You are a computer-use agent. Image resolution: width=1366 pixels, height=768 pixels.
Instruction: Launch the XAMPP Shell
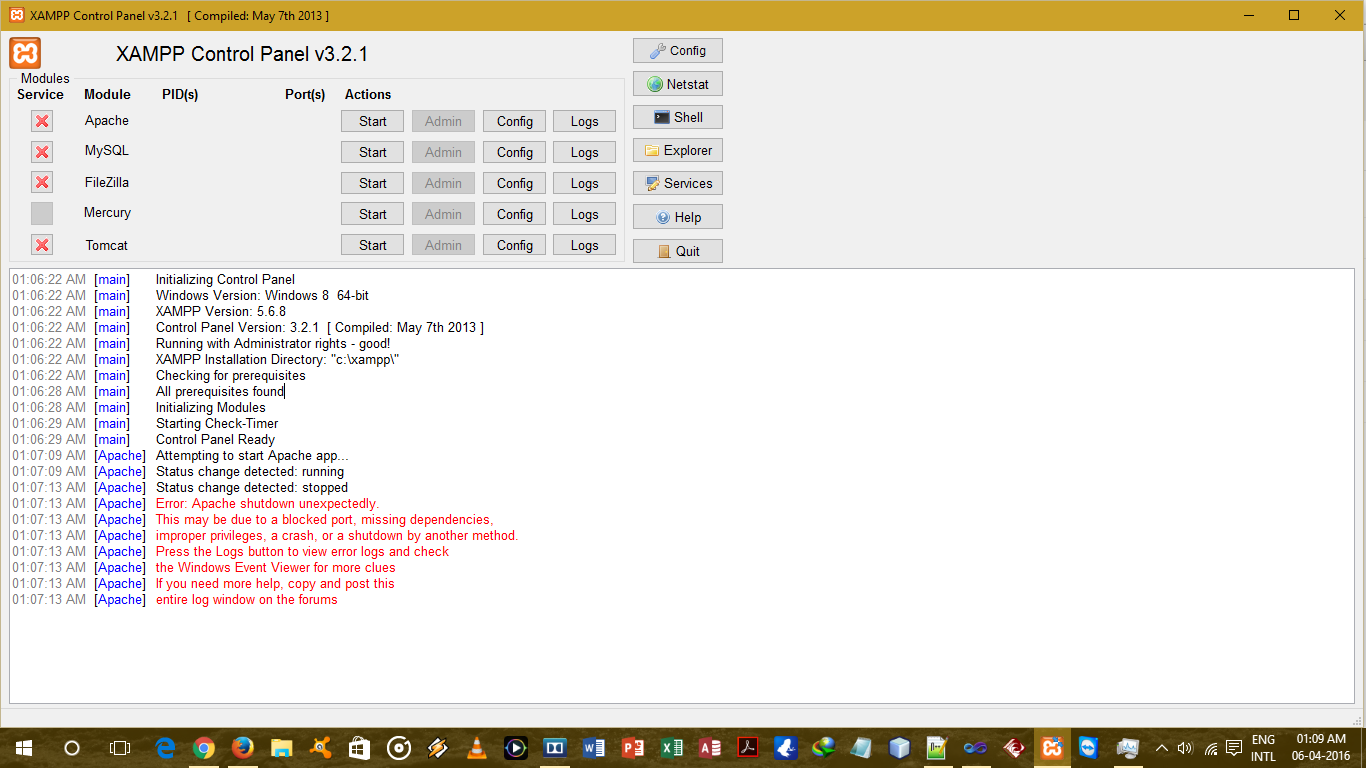pos(678,117)
